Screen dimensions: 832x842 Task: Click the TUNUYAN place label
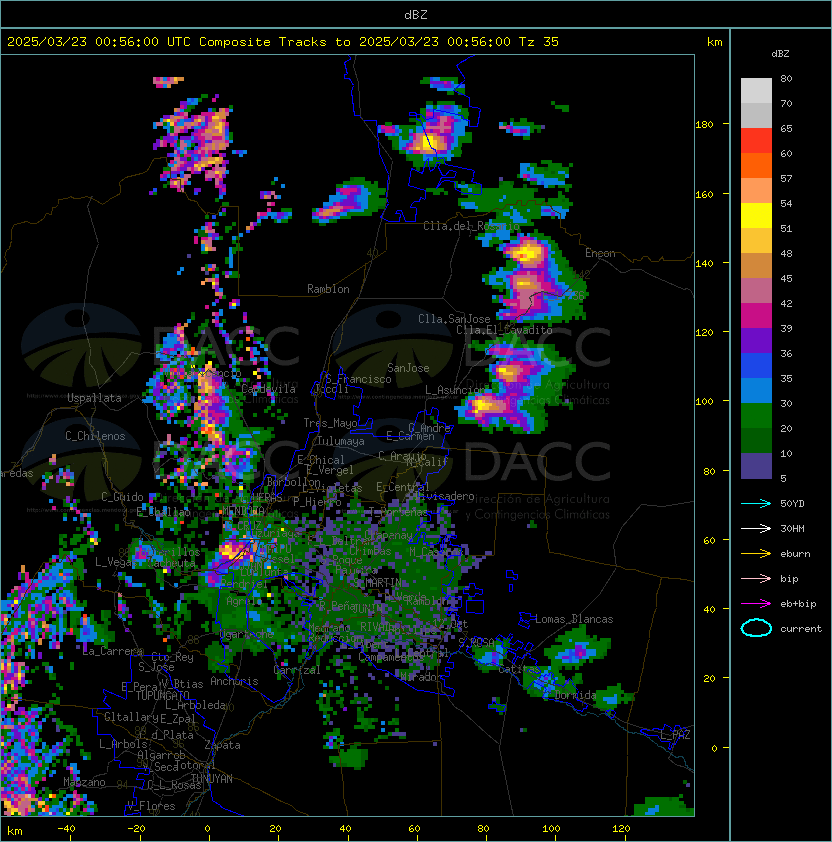click(212, 779)
